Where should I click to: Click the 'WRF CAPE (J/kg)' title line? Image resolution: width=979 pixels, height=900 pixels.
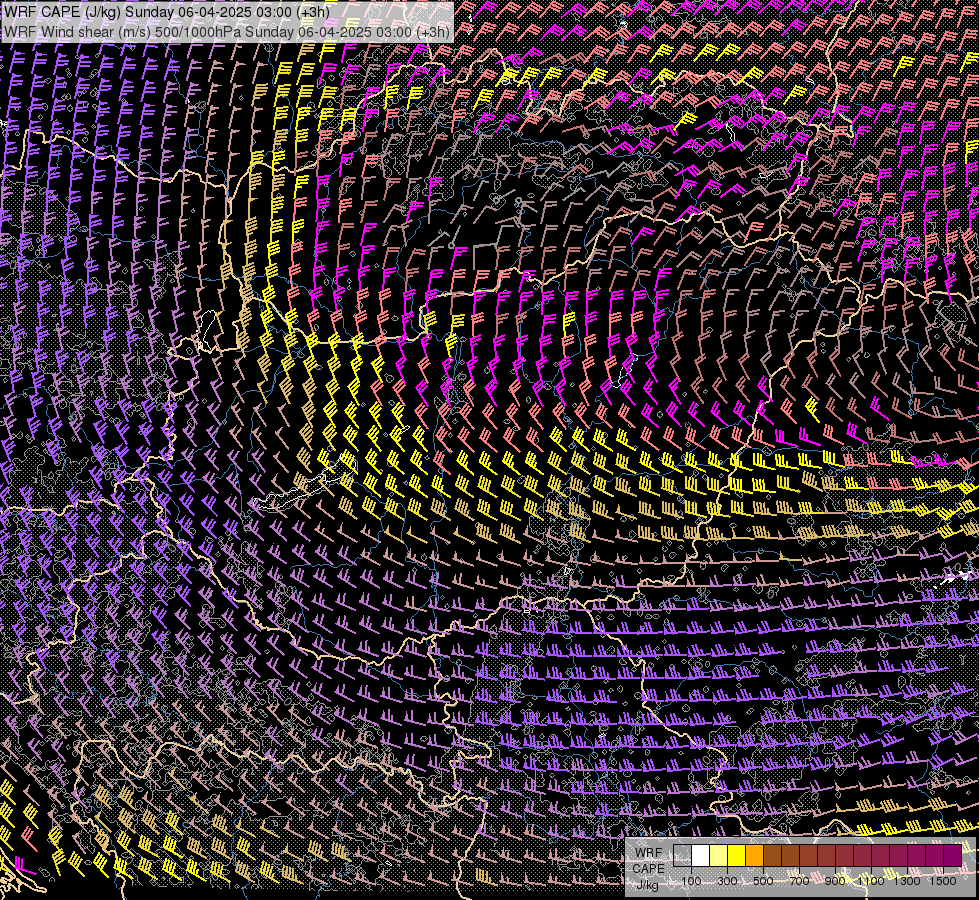166,12
